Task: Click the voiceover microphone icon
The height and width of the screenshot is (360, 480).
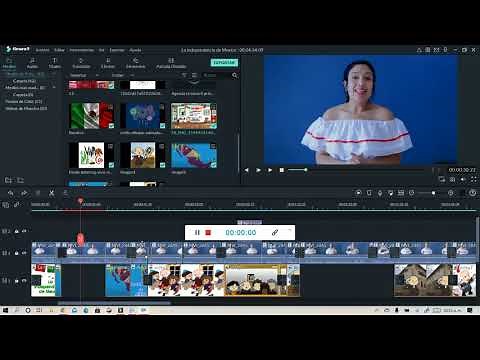Action: [380, 193]
